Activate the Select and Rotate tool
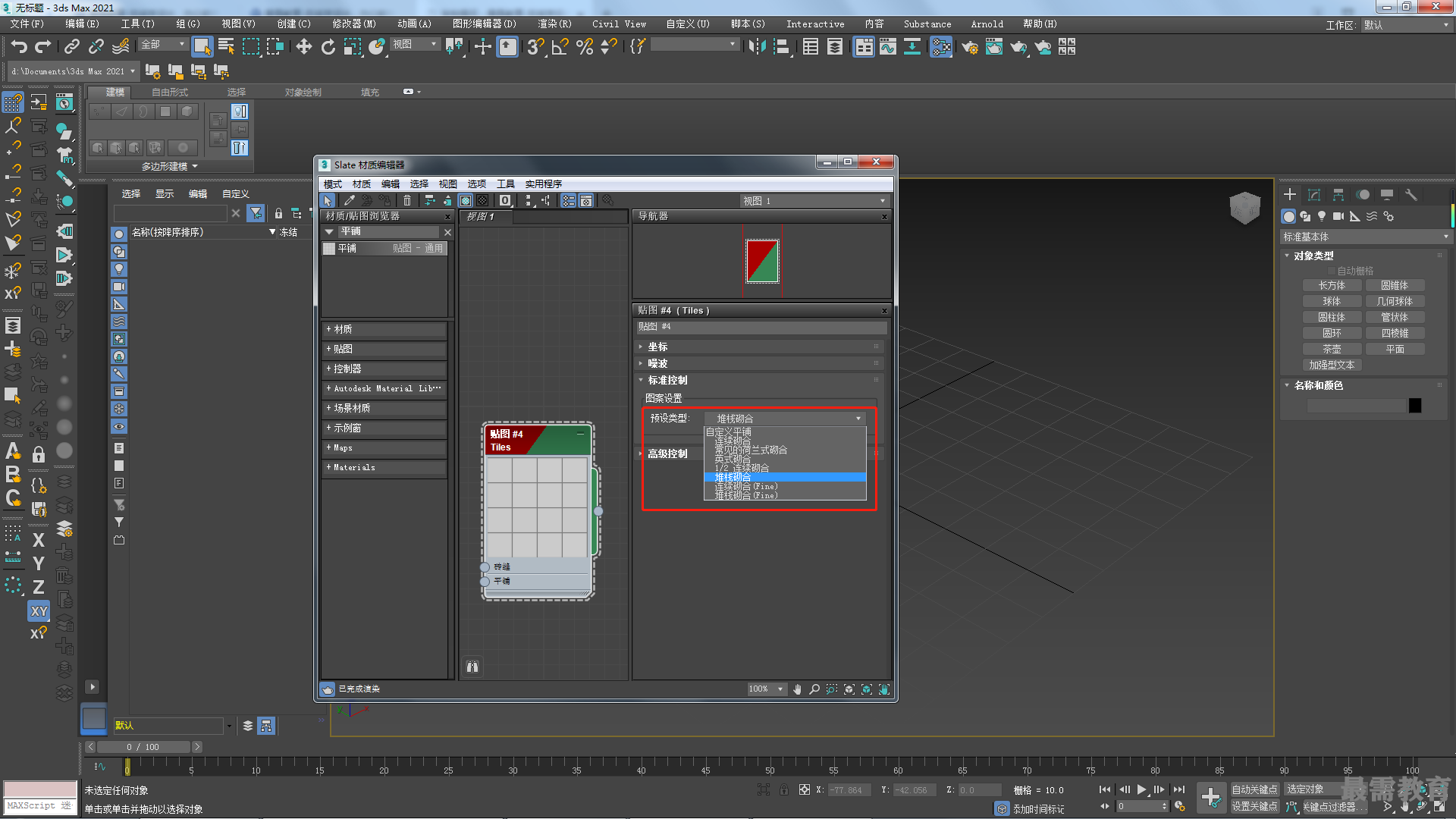The height and width of the screenshot is (819, 1456). [328, 47]
